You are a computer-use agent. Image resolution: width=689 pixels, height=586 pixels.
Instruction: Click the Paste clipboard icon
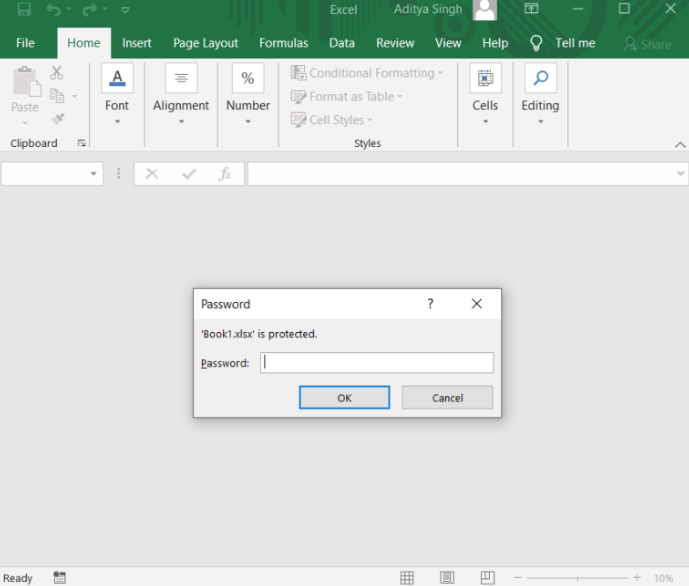click(x=26, y=82)
